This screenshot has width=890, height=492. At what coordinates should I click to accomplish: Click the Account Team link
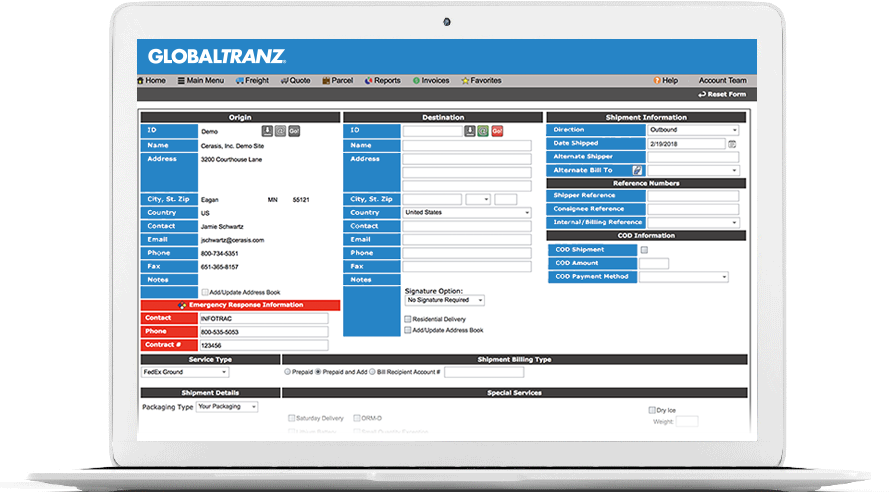point(722,81)
